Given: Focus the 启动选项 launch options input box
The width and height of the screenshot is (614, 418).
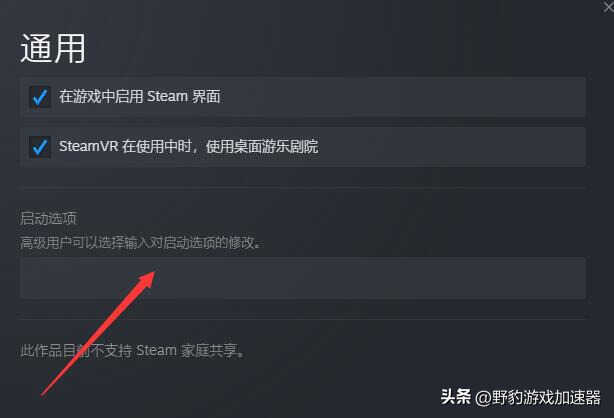Looking at the screenshot, I should coord(303,278).
